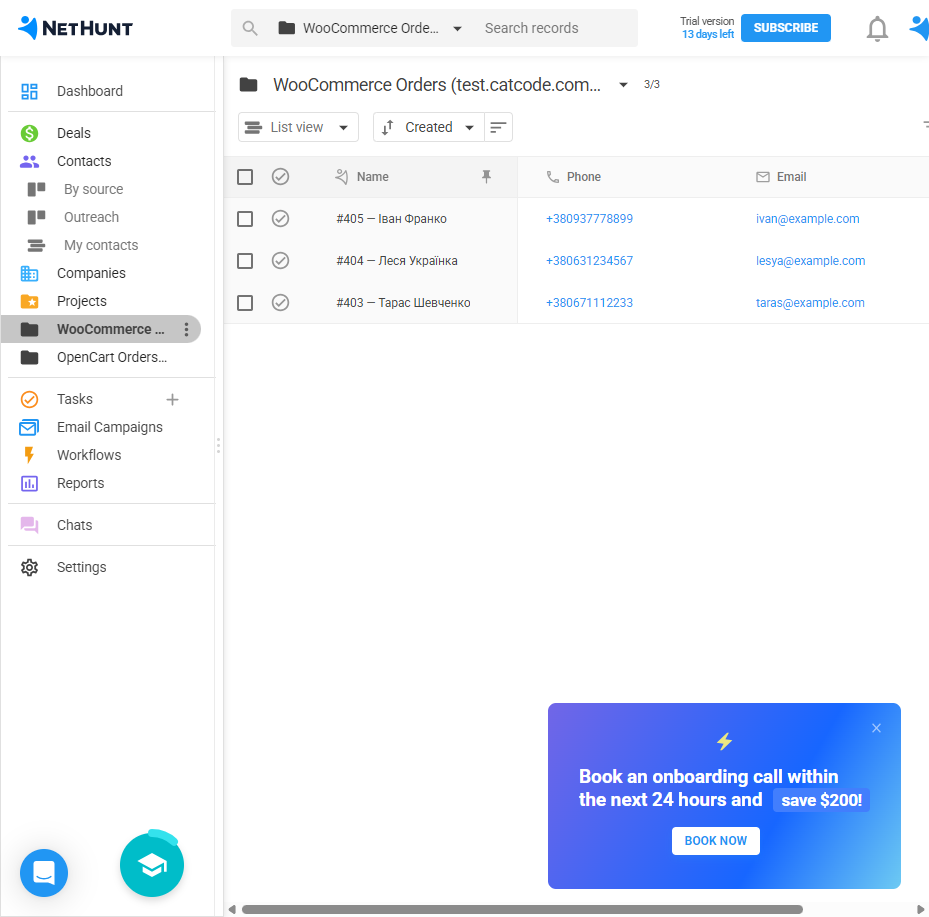Click the OpenCart Orders folder icon
929x917 pixels.
click(x=29, y=357)
